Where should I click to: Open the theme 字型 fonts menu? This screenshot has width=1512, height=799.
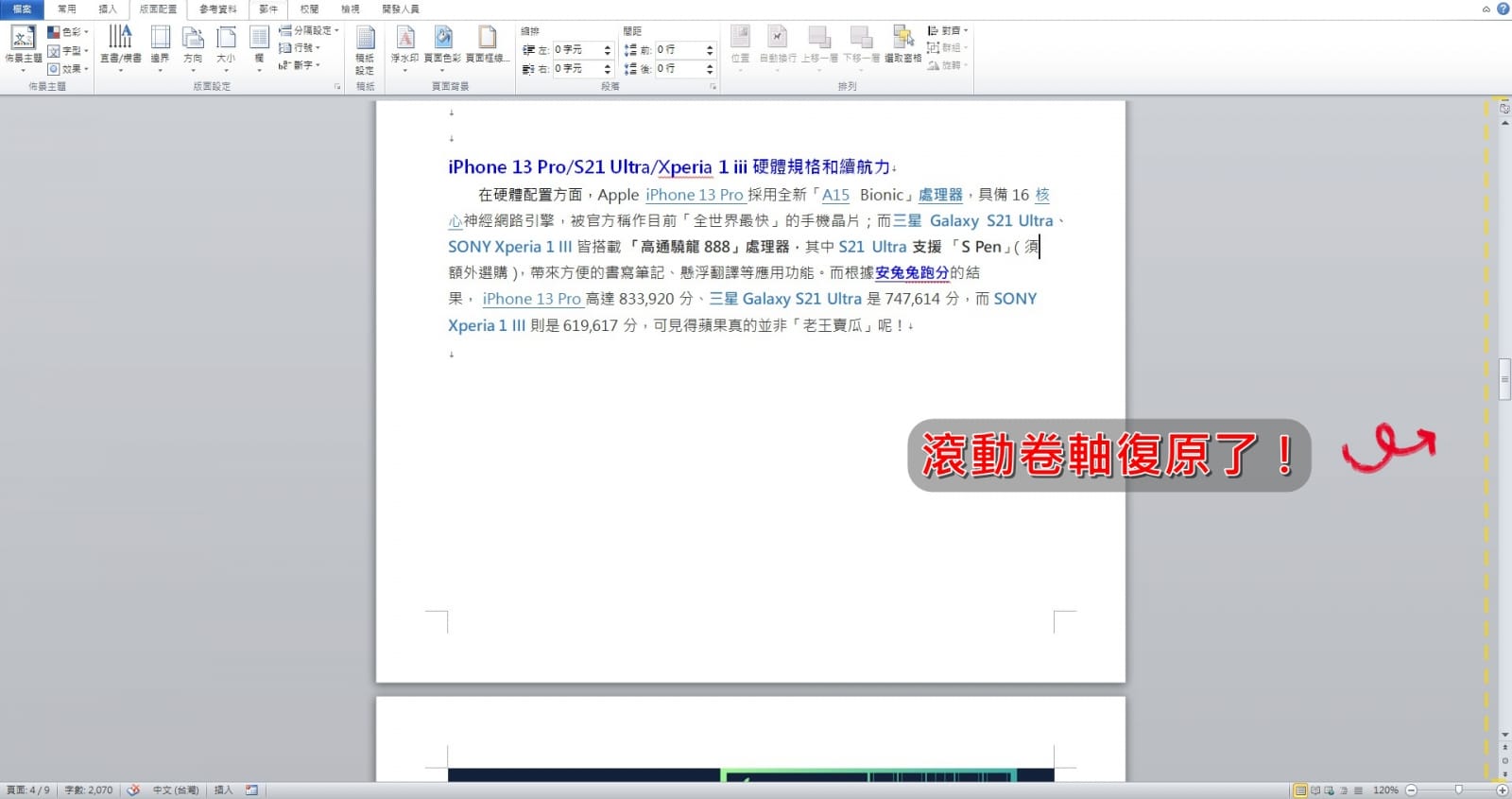68,50
